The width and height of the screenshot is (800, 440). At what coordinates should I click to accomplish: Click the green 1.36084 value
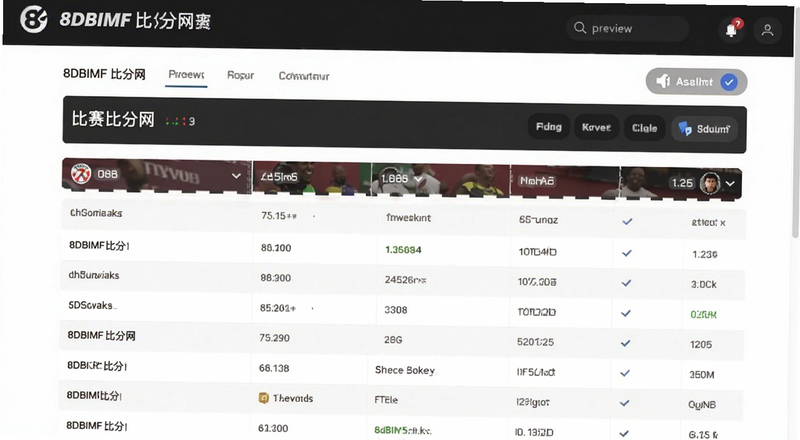click(403, 250)
